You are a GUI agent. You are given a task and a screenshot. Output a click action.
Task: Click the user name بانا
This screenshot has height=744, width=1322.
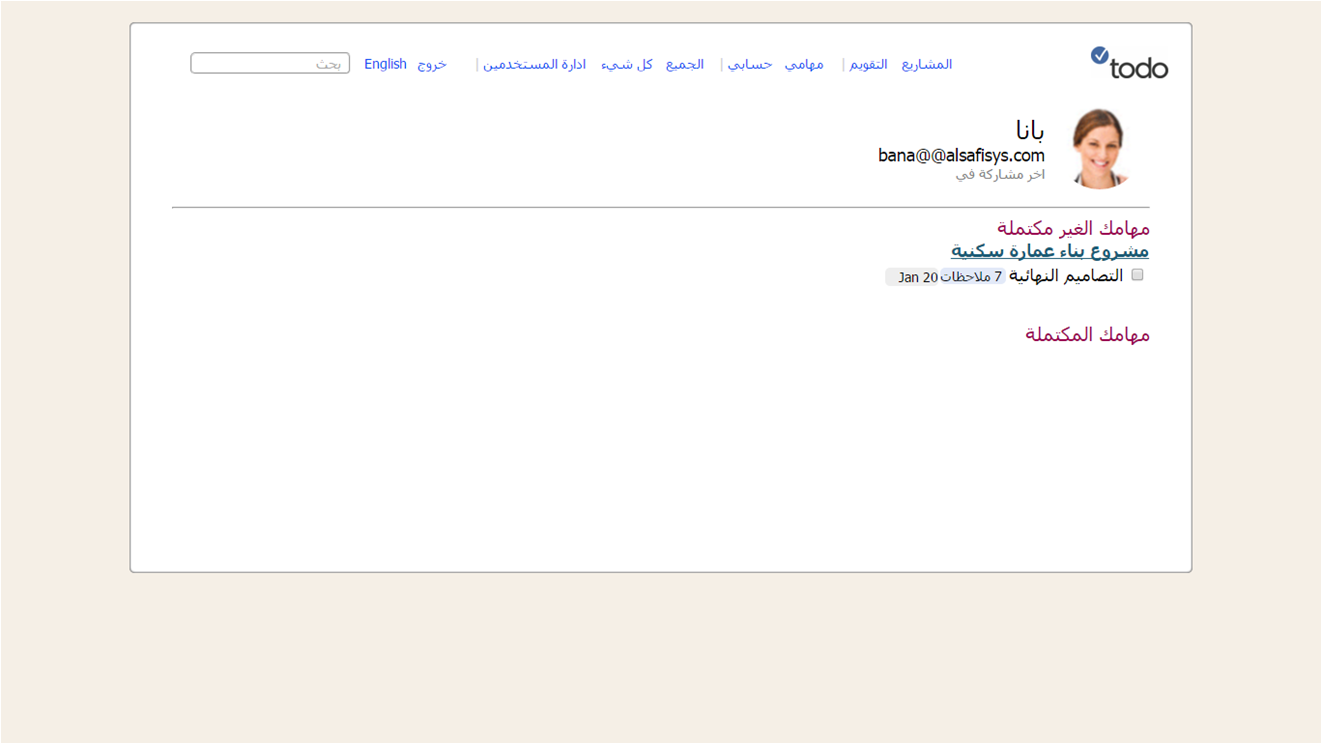tap(1029, 131)
